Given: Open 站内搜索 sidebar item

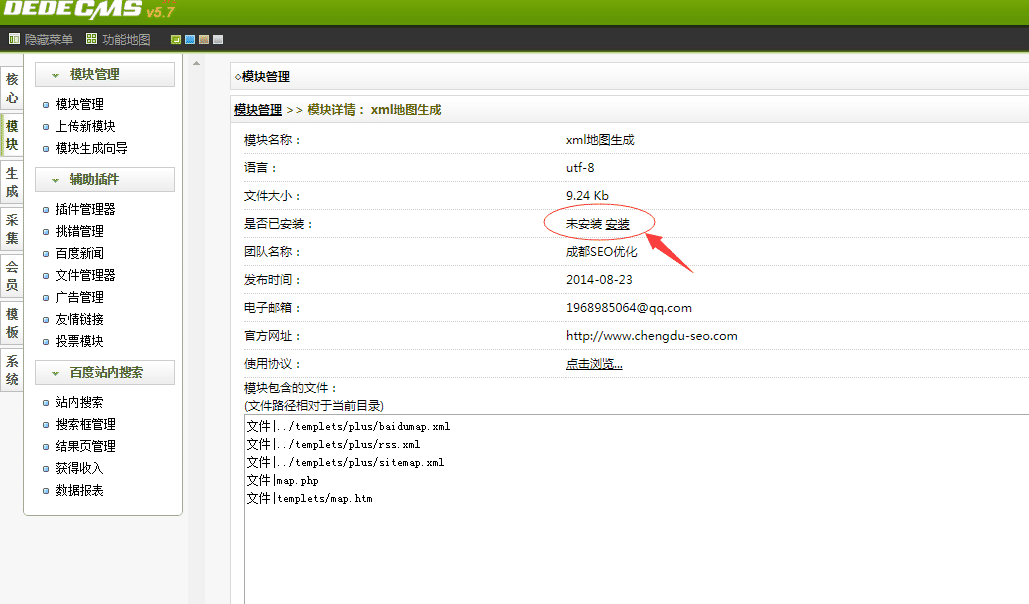Looking at the screenshot, I should point(79,402).
